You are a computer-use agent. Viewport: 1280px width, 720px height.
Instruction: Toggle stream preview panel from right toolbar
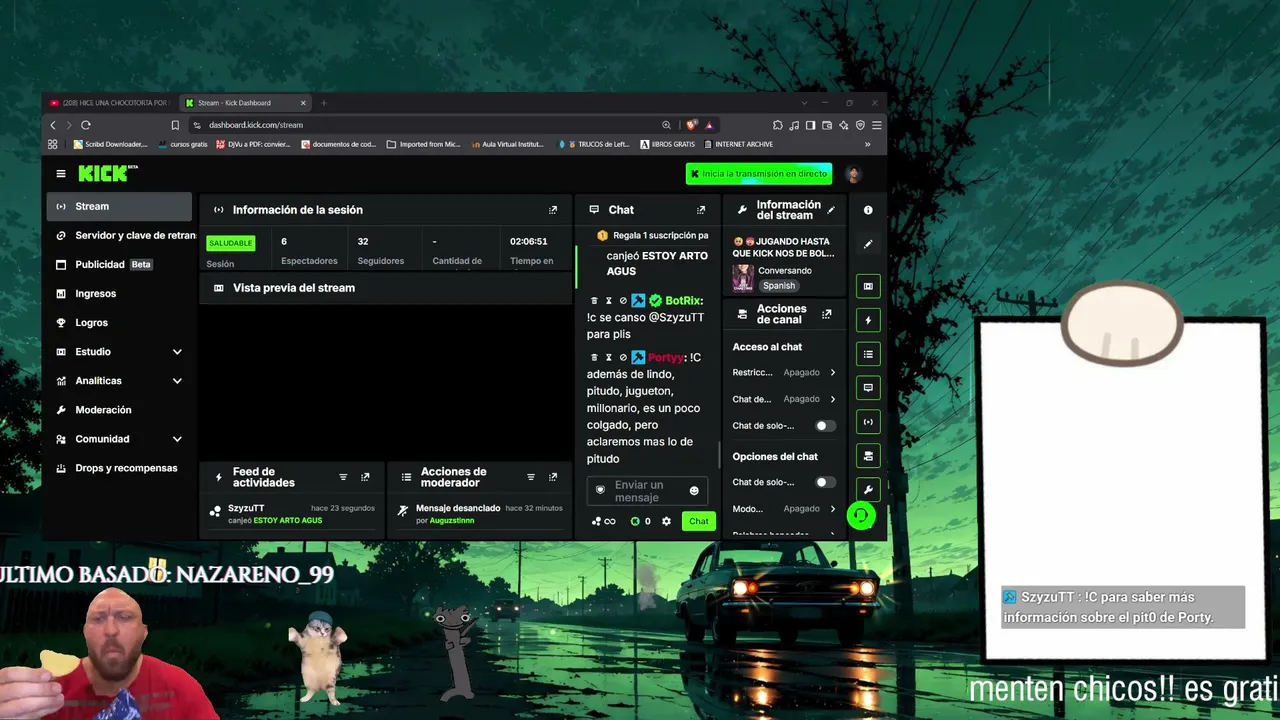click(868, 286)
